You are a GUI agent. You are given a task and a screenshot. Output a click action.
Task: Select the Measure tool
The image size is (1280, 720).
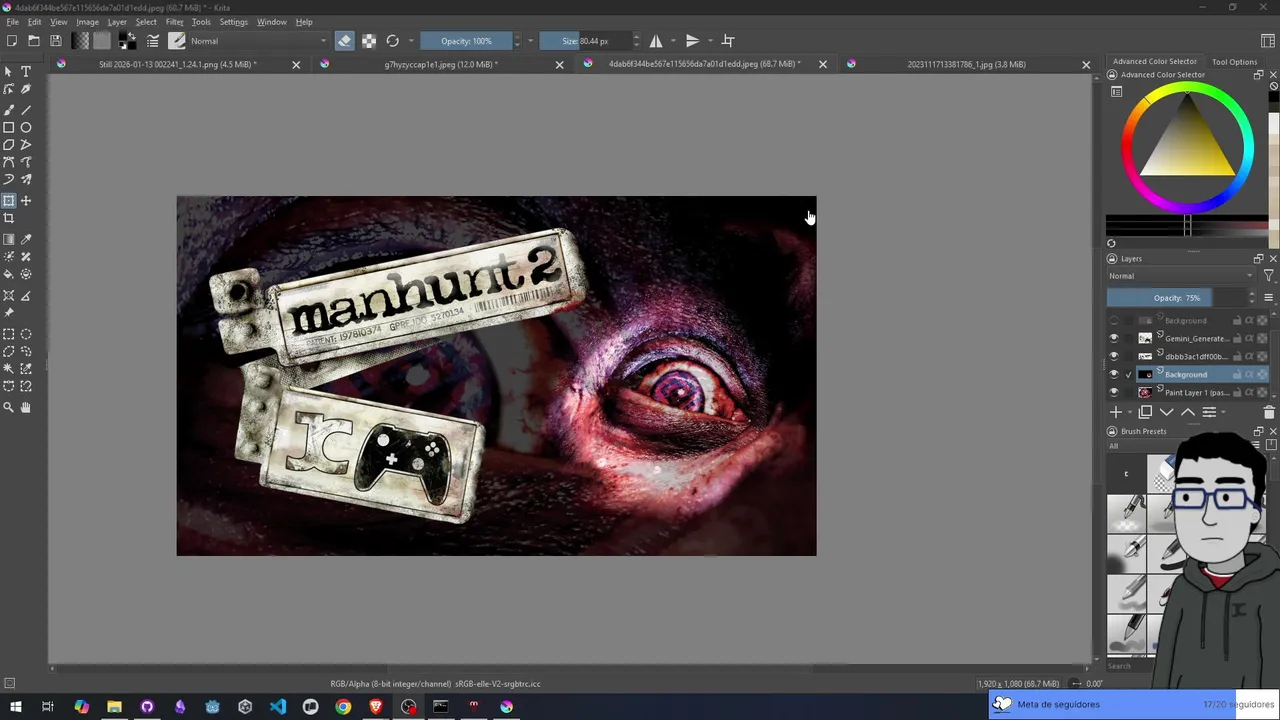[x=26, y=296]
